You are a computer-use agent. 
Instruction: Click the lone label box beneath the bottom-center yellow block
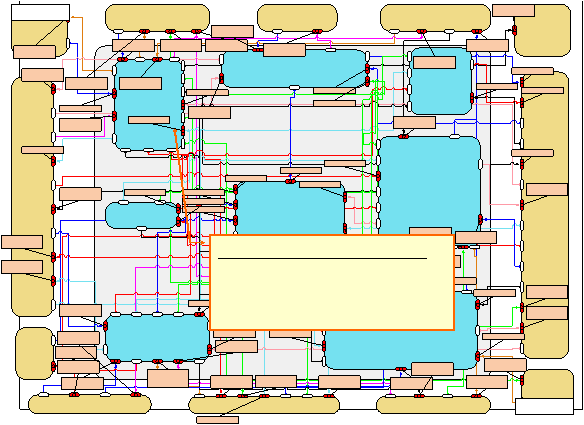click(x=218, y=420)
